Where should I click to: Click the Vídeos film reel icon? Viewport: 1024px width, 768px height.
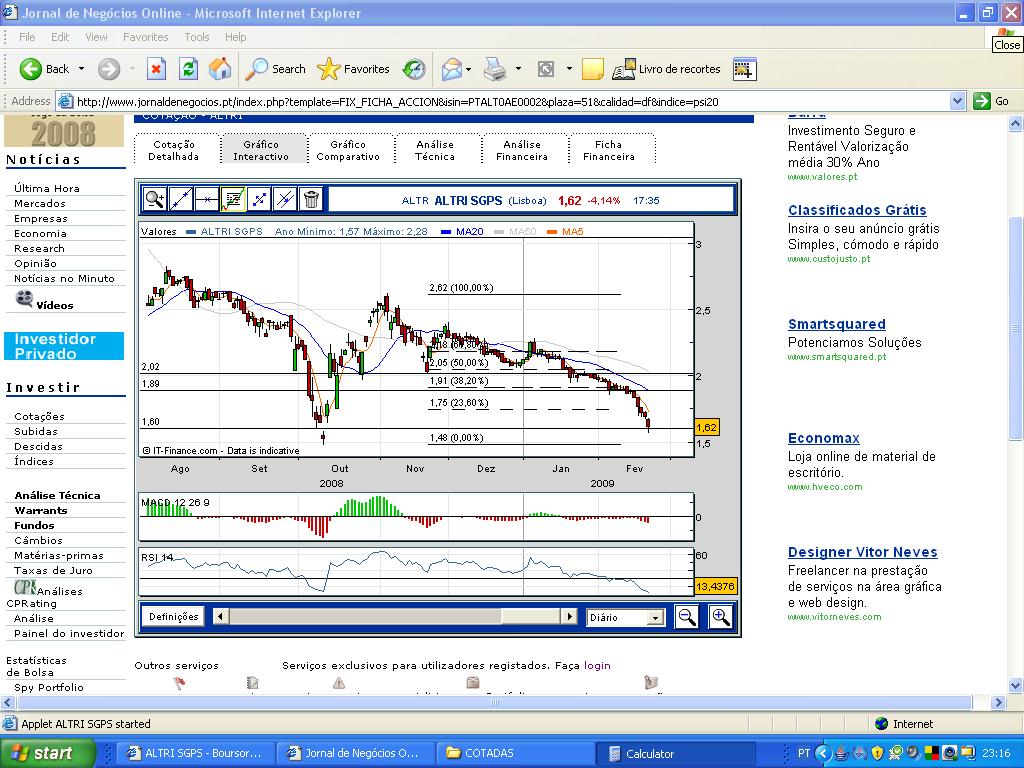tap(24, 299)
